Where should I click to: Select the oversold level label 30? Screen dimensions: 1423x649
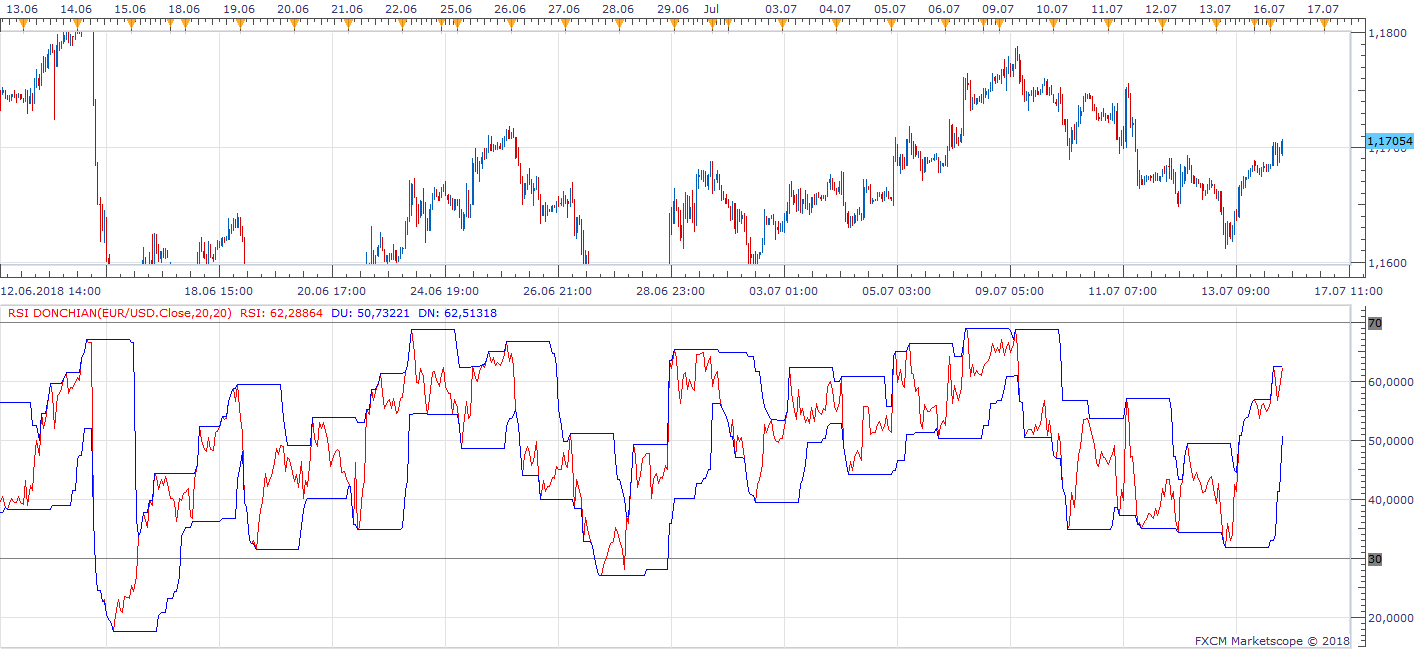click(1374, 559)
